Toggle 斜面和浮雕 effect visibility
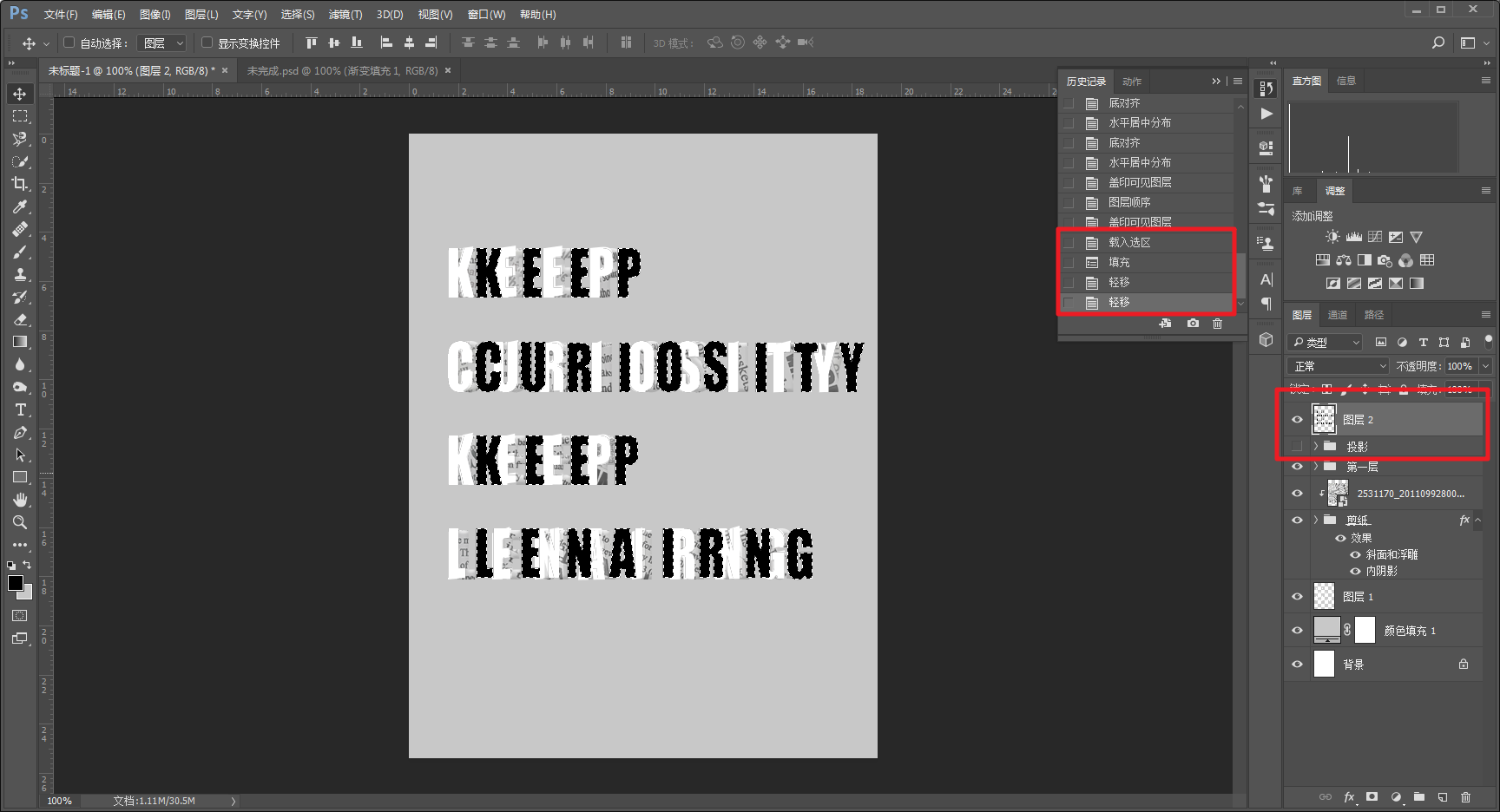The image size is (1500, 812). (1355, 555)
